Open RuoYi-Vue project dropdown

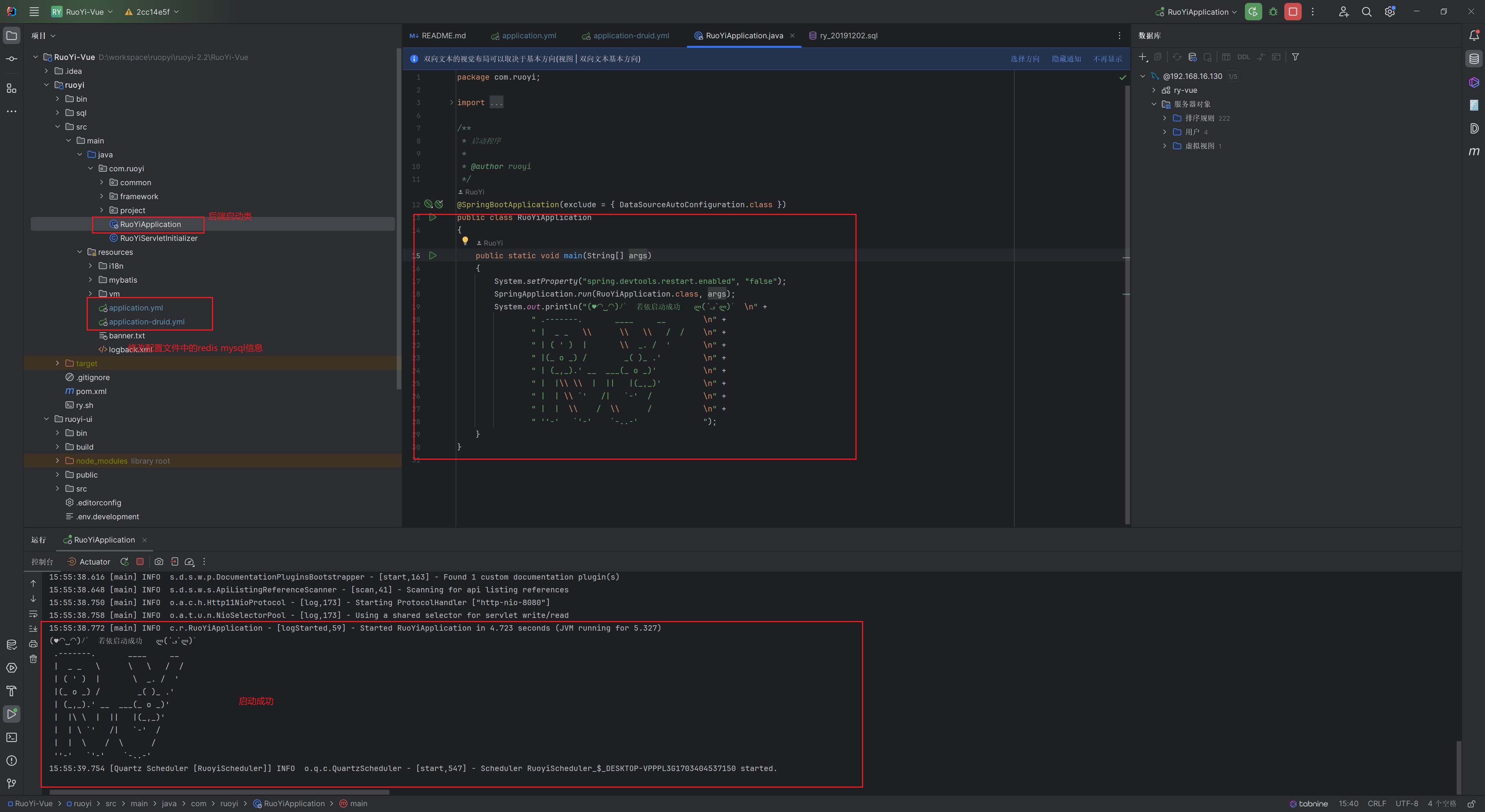[x=82, y=12]
